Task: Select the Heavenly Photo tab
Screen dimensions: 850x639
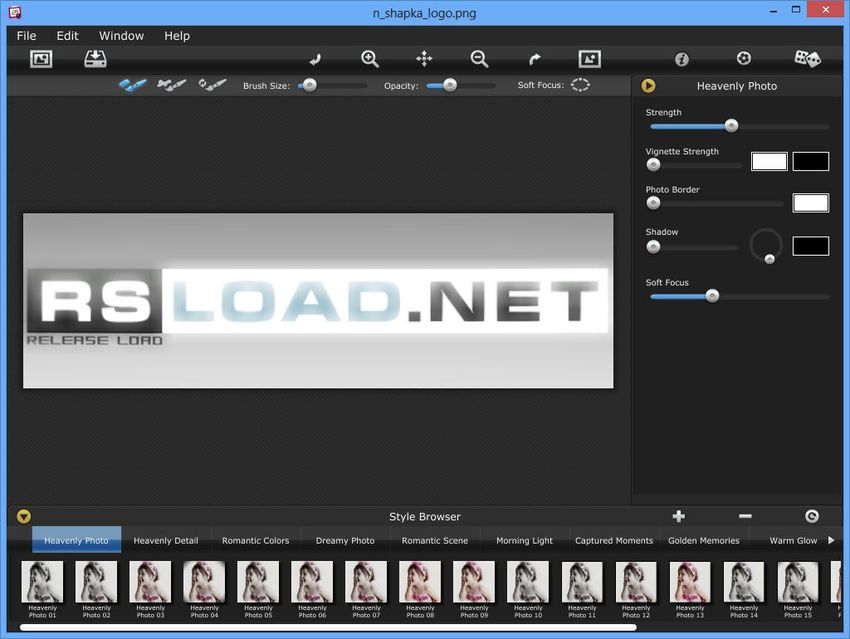Action: click(76, 540)
